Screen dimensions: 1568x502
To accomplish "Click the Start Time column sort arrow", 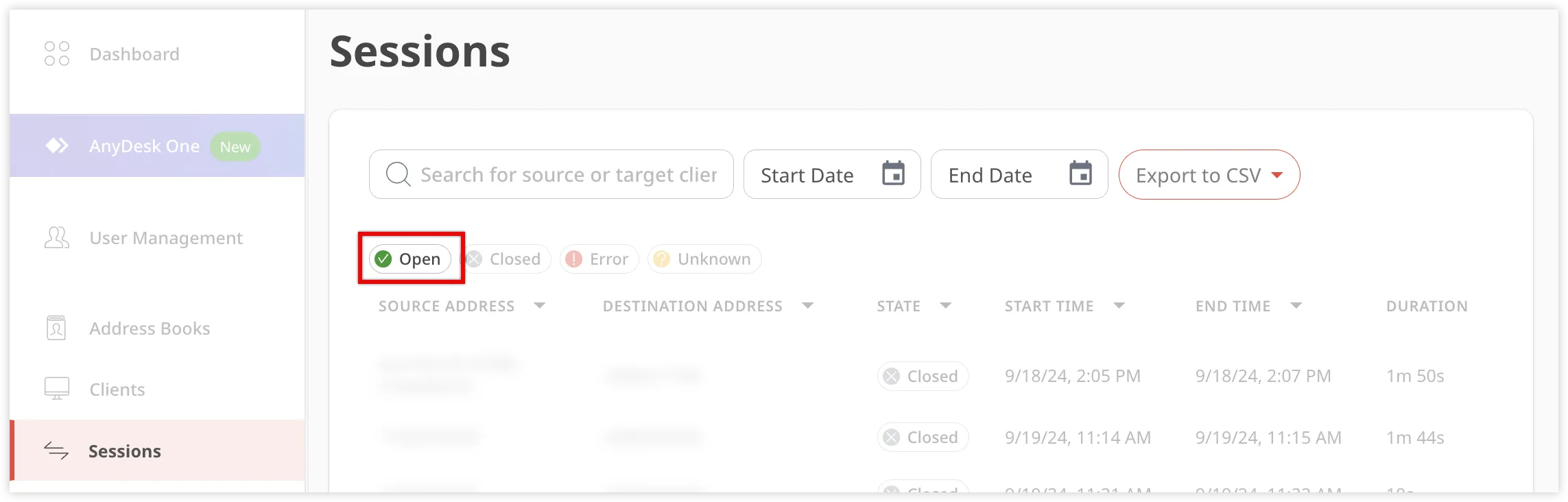I will click(1119, 306).
